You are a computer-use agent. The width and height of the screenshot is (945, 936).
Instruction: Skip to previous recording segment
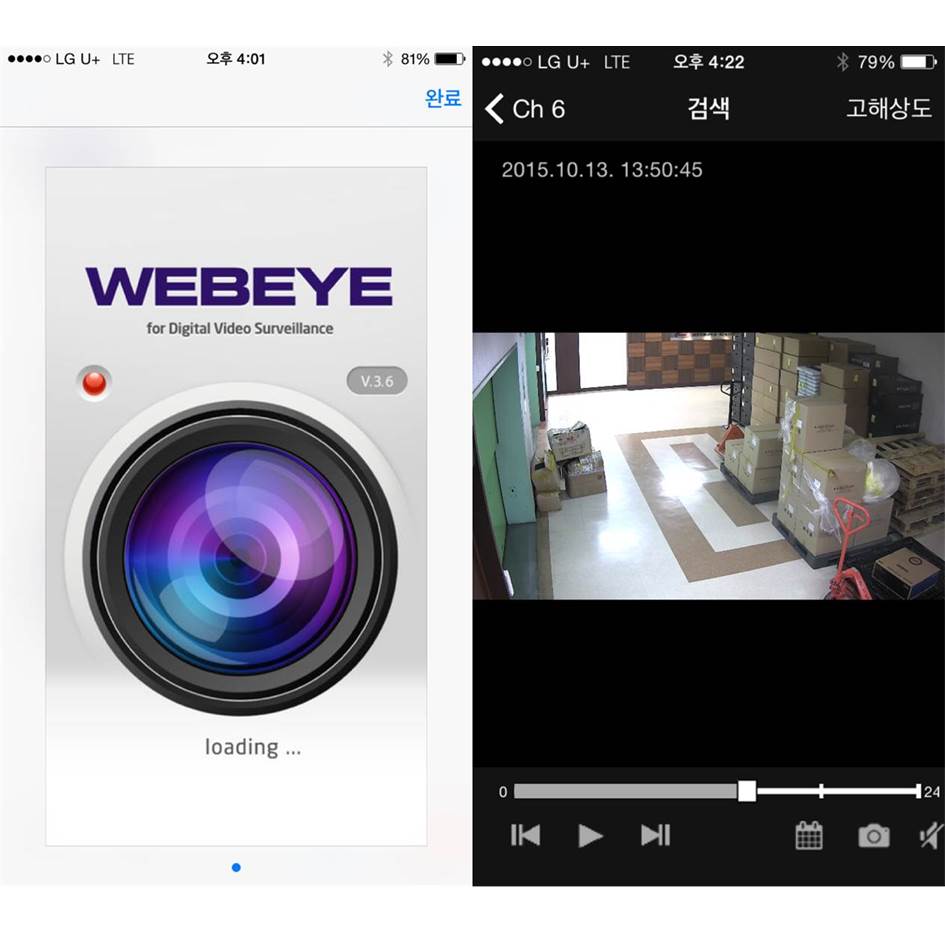click(525, 835)
